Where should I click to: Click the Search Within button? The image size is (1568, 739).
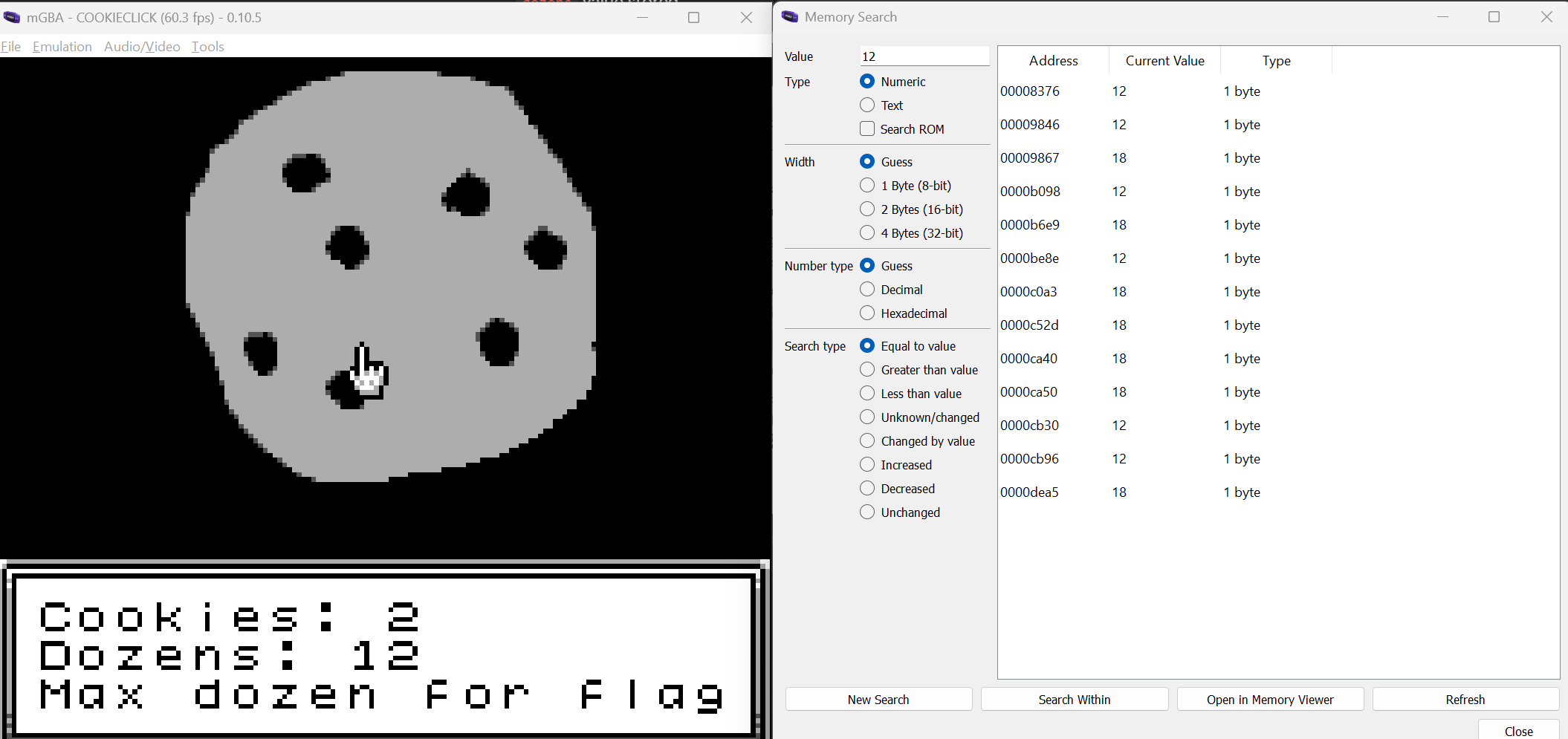click(x=1074, y=700)
